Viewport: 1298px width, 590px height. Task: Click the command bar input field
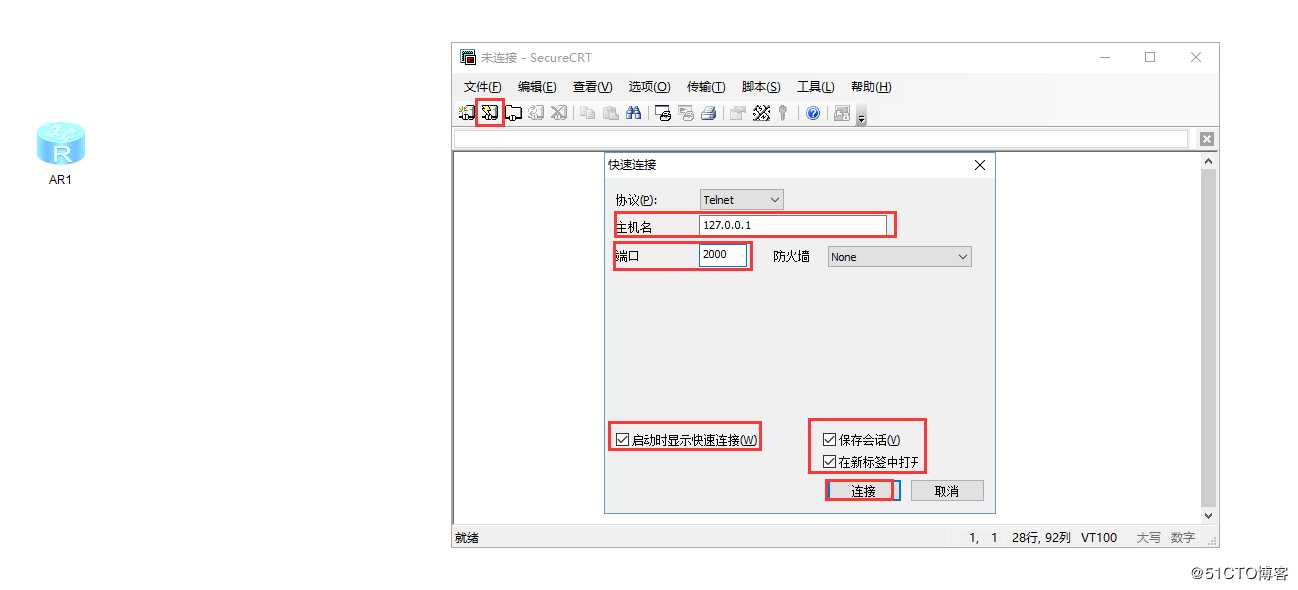tap(821, 139)
